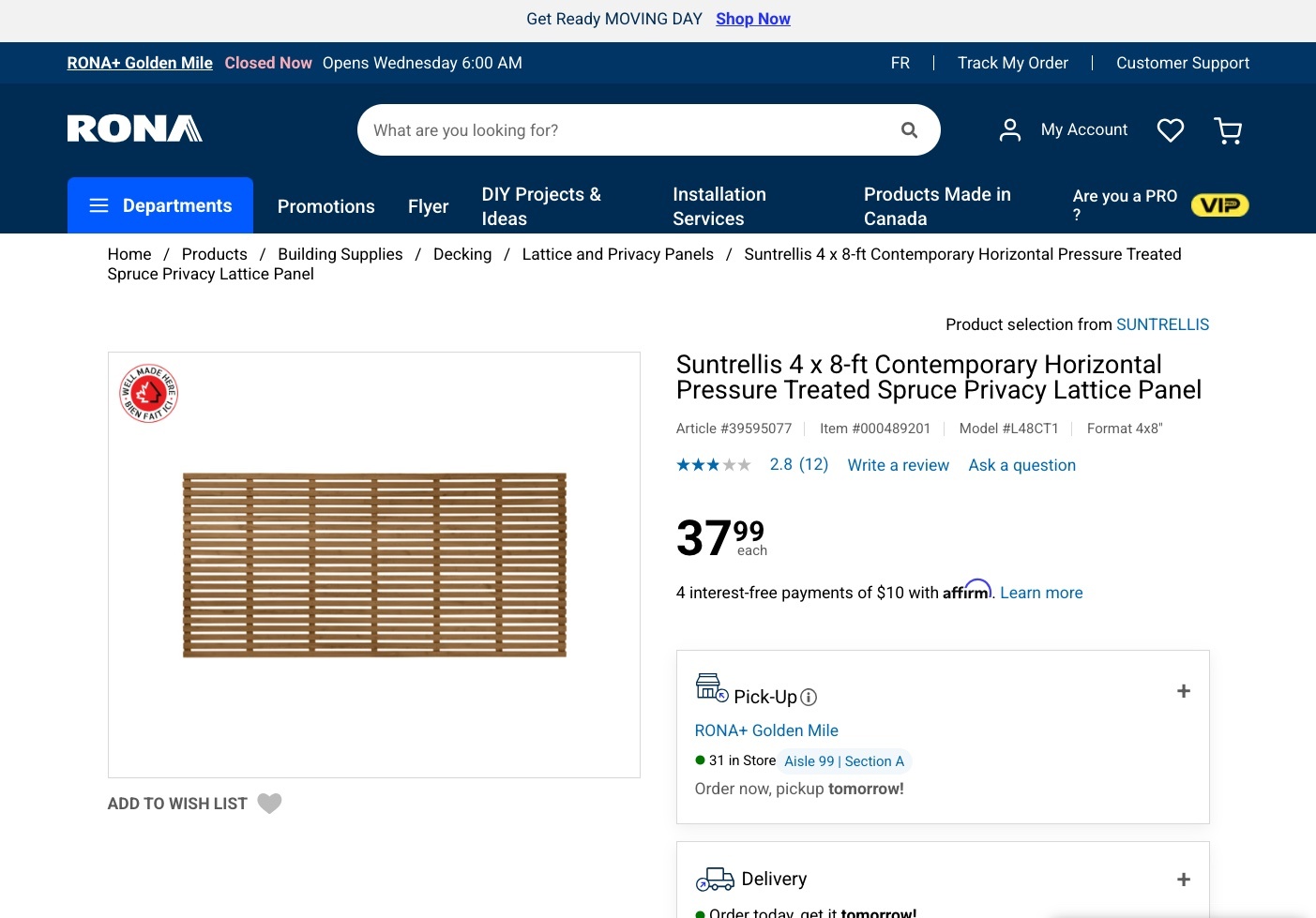Viewport: 1316px width, 918px height.
Task: Click the Shop Now banner link
Action: (753, 19)
